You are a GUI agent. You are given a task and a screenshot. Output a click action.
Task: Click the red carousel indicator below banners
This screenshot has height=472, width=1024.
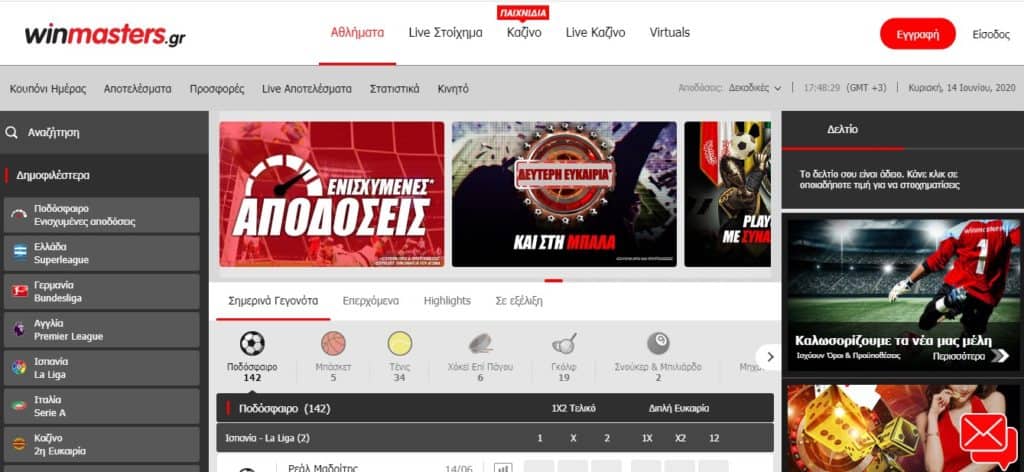(553, 280)
